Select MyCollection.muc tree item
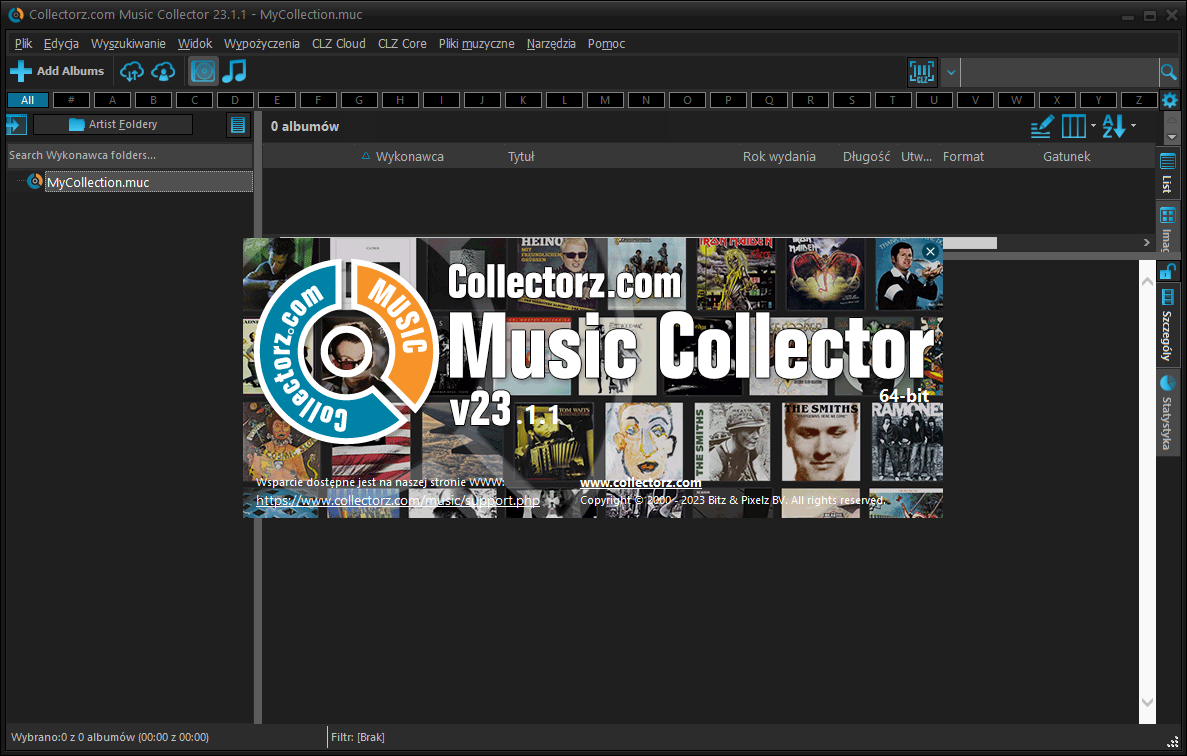Image resolution: width=1187 pixels, height=756 pixels. click(x=148, y=182)
